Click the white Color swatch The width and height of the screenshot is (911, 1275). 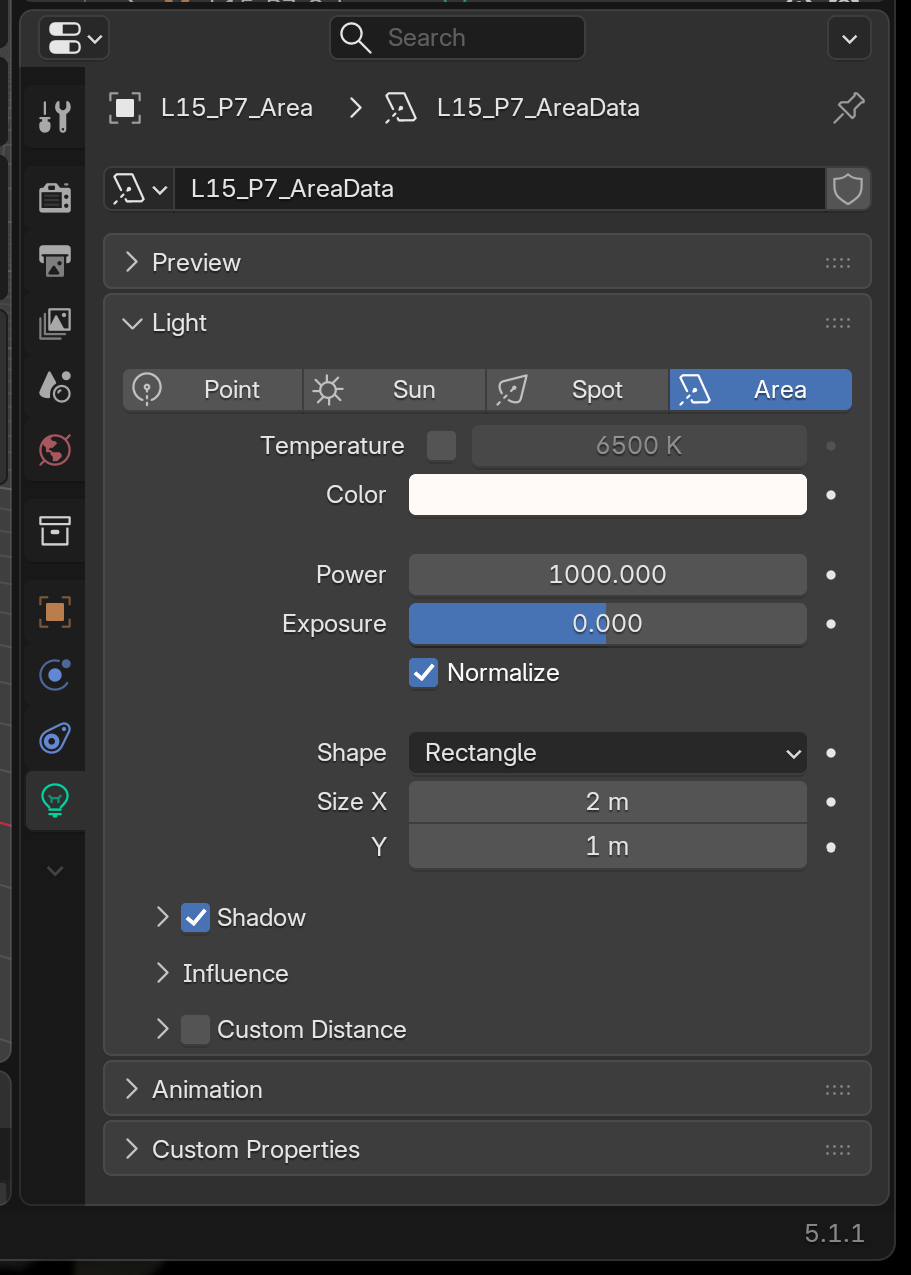click(607, 495)
